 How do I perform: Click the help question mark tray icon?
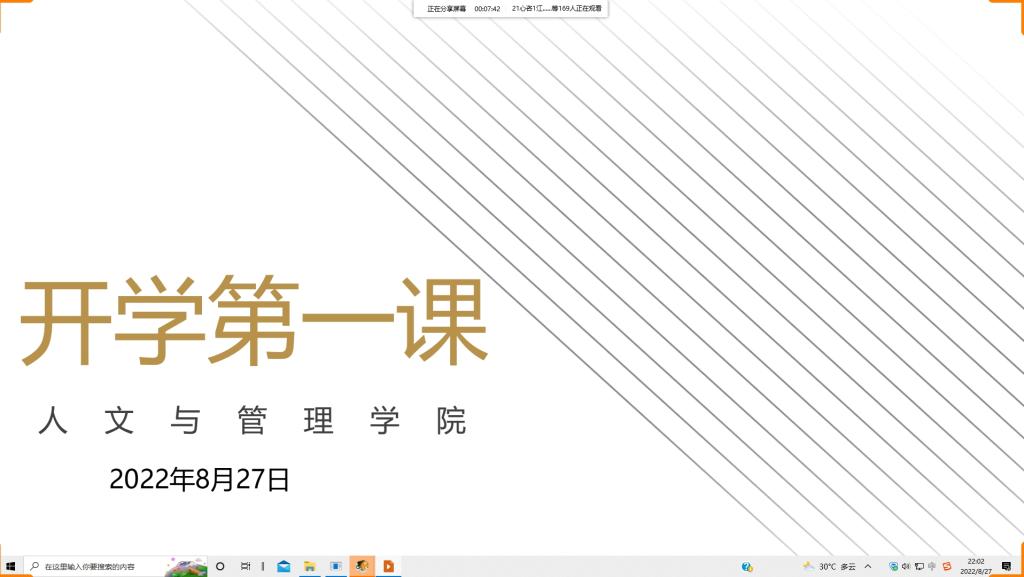tap(747, 566)
